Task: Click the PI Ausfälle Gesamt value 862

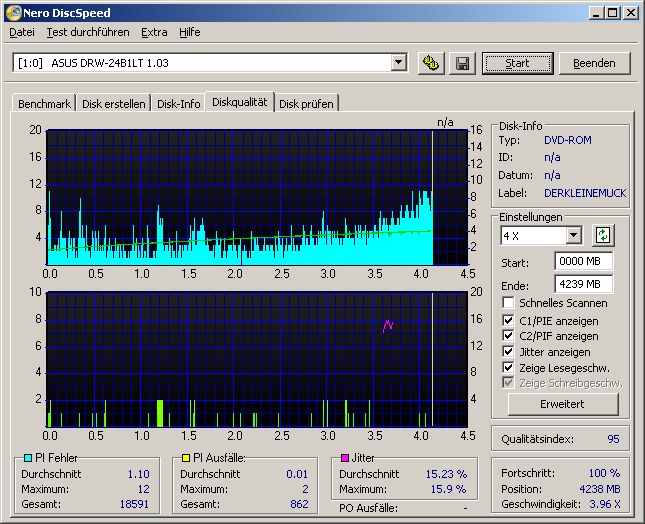Action: click(x=299, y=504)
